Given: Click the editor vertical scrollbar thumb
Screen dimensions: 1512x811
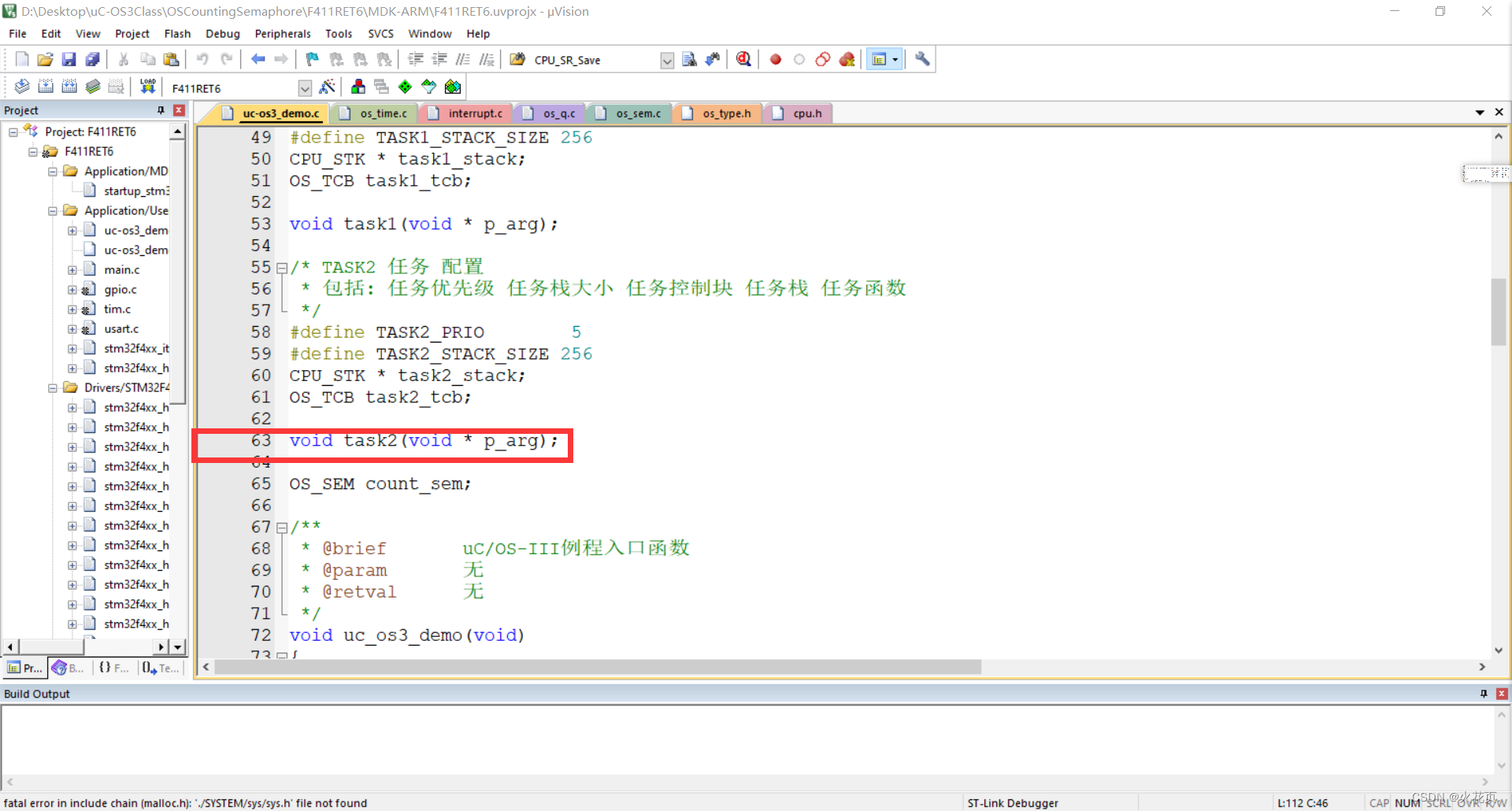Looking at the screenshot, I should pos(1499,312).
